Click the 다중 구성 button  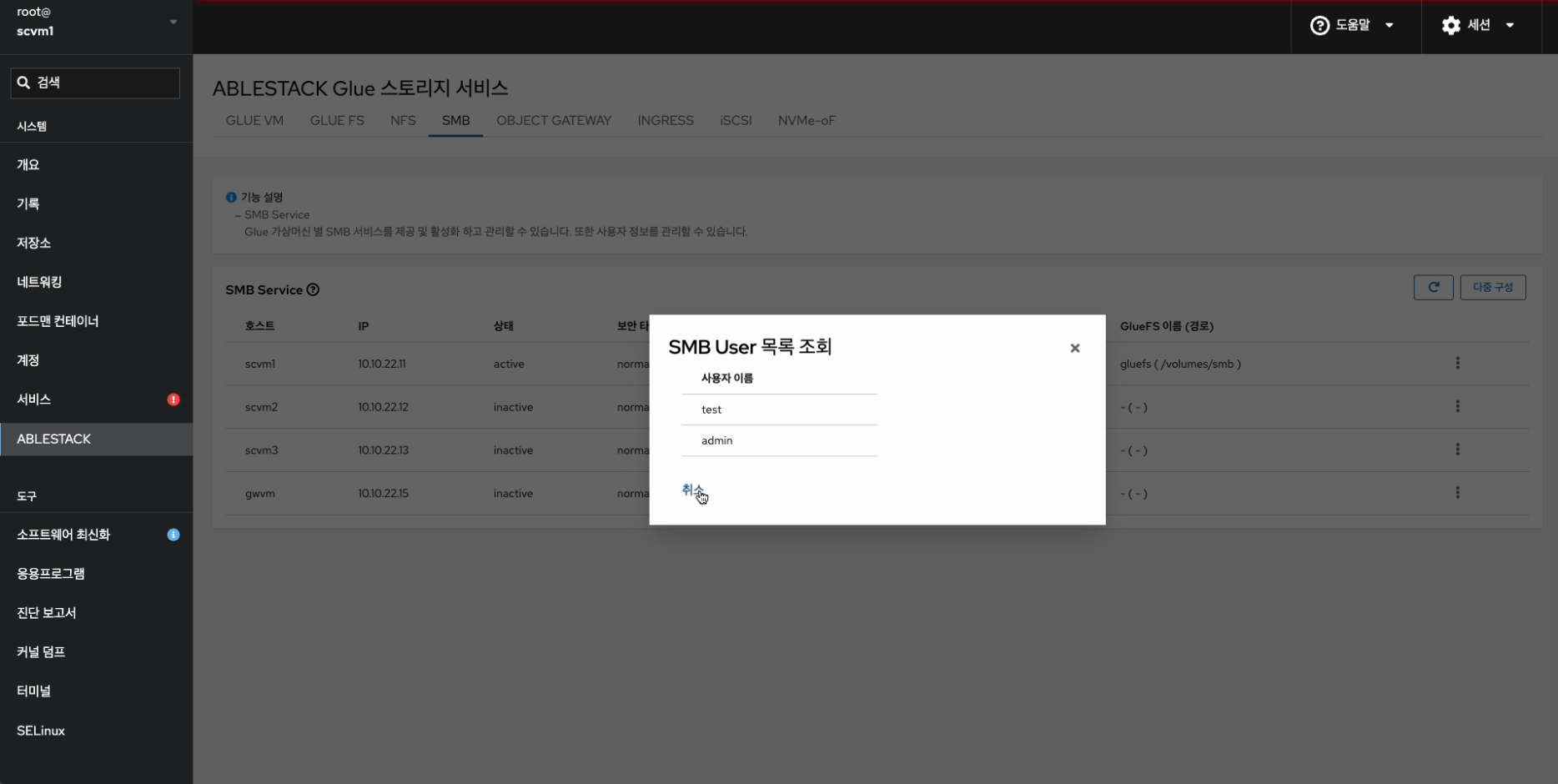point(1492,287)
